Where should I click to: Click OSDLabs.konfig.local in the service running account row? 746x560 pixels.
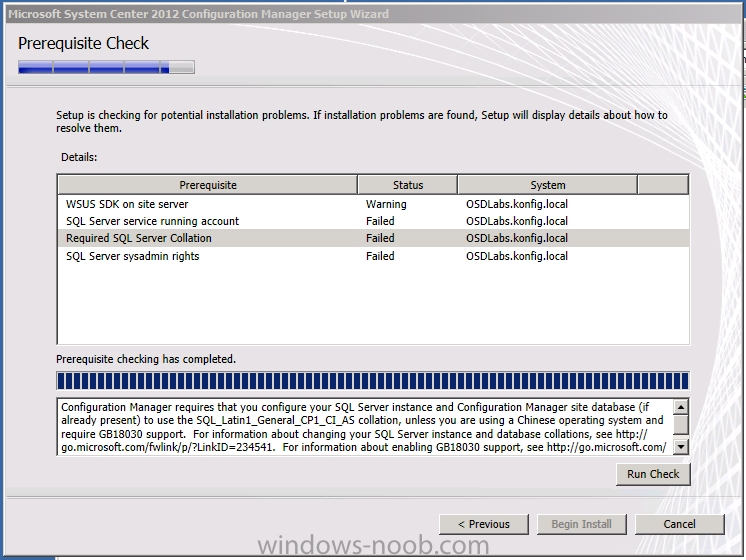517,221
